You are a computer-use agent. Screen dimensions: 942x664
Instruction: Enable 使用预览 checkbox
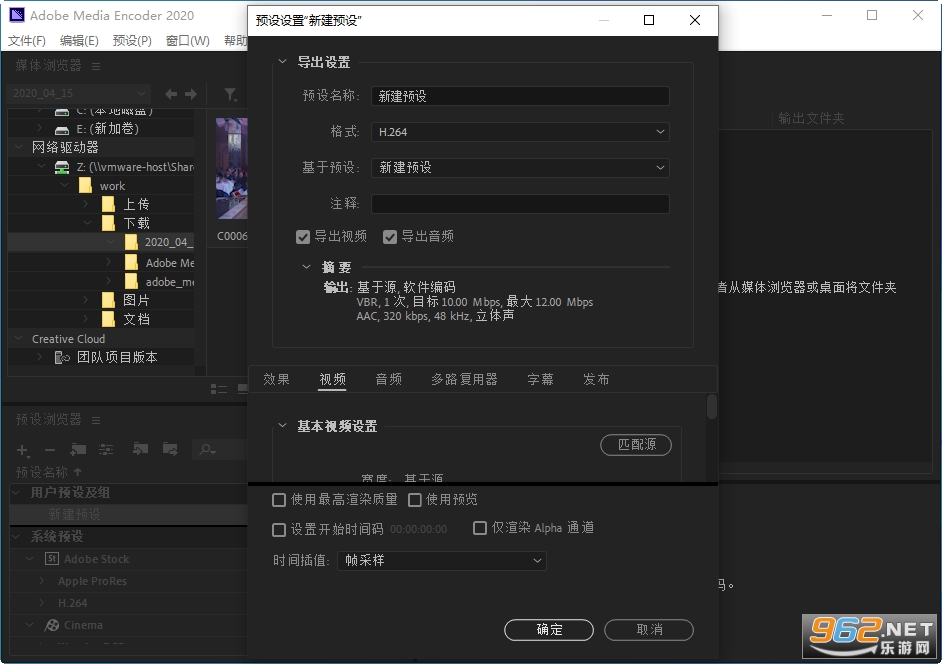pos(415,500)
